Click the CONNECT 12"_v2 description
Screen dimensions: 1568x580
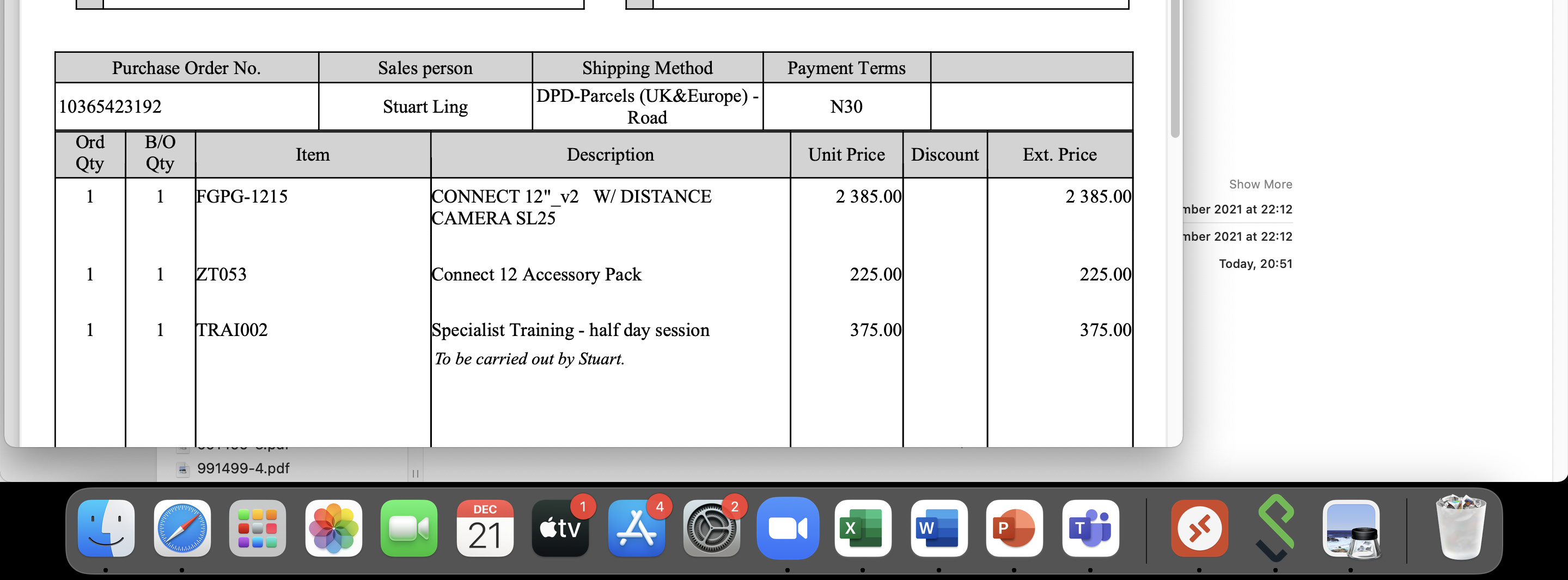point(571,207)
